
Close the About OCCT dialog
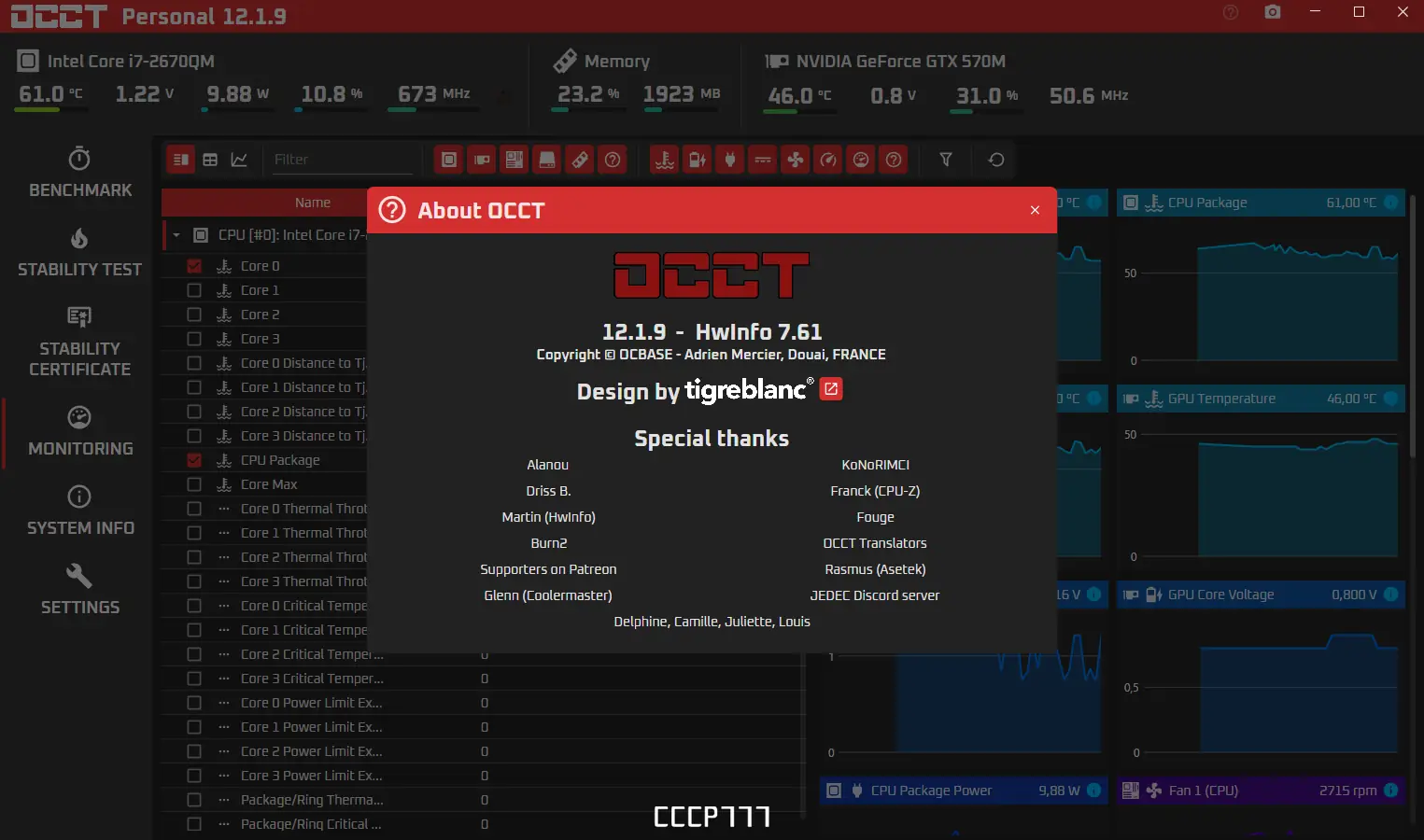(1035, 210)
